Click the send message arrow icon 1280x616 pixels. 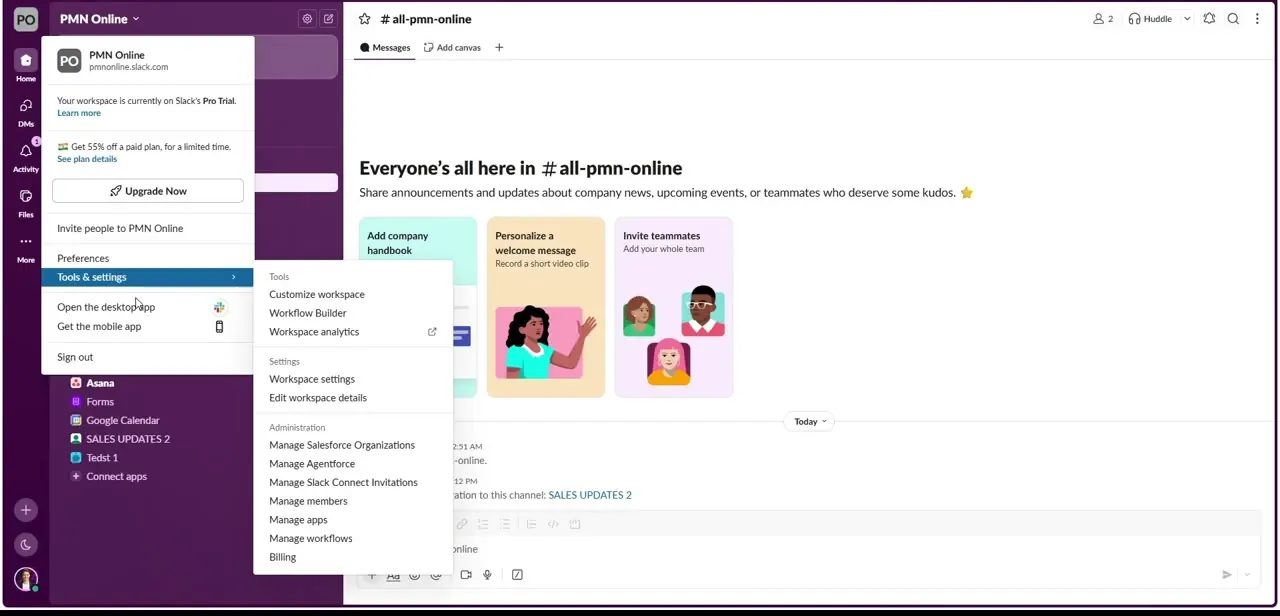(x=1226, y=575)
